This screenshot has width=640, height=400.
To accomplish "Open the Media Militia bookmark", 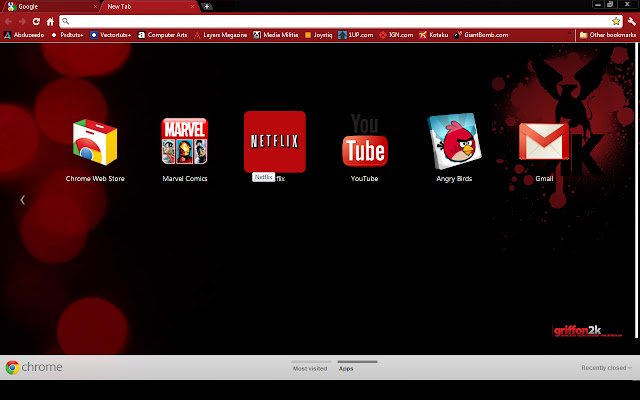I will (x=276, y=35).
